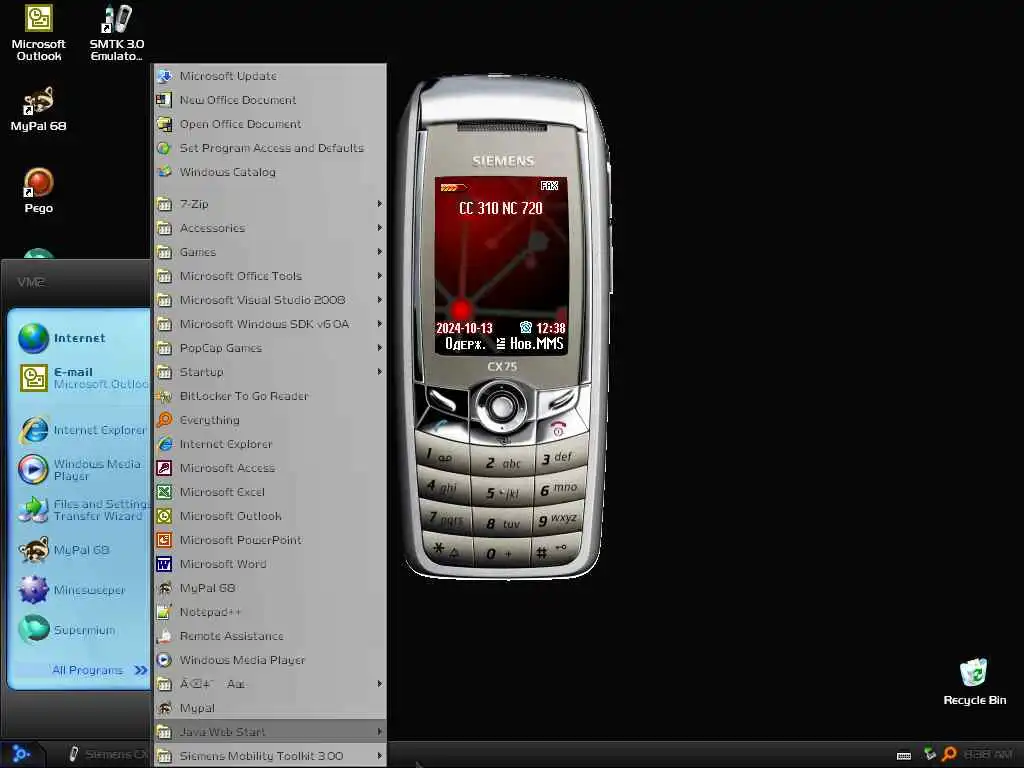The width and height of the screenshot is (1024, 768).
Task: Select MyPal 68 in programs list
Action: [x=270, y=588]
